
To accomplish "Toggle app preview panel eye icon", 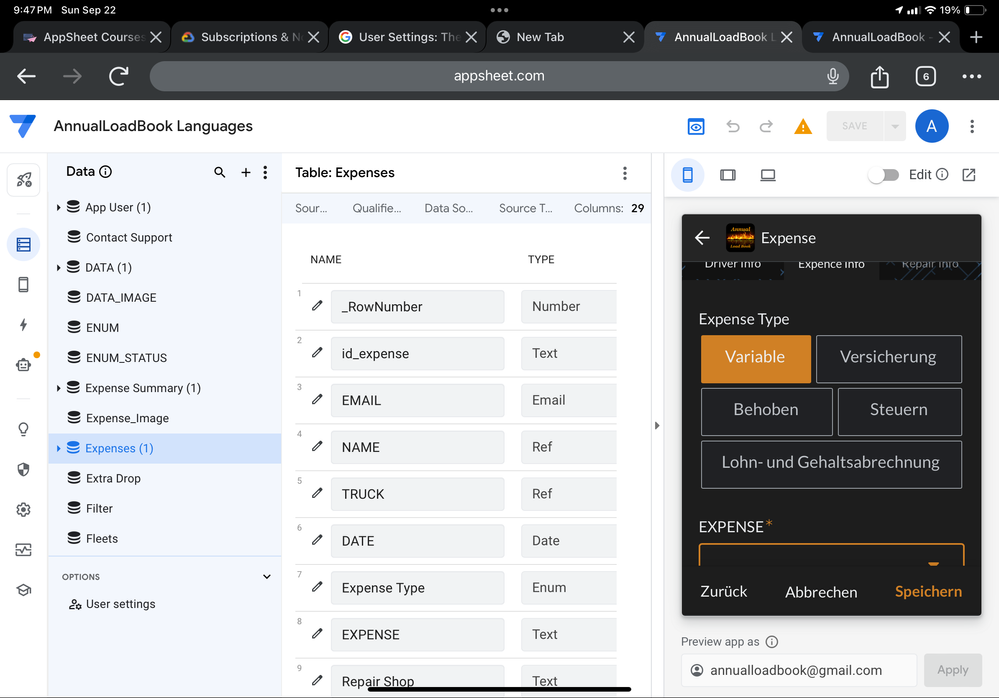I will pos(696,127).
